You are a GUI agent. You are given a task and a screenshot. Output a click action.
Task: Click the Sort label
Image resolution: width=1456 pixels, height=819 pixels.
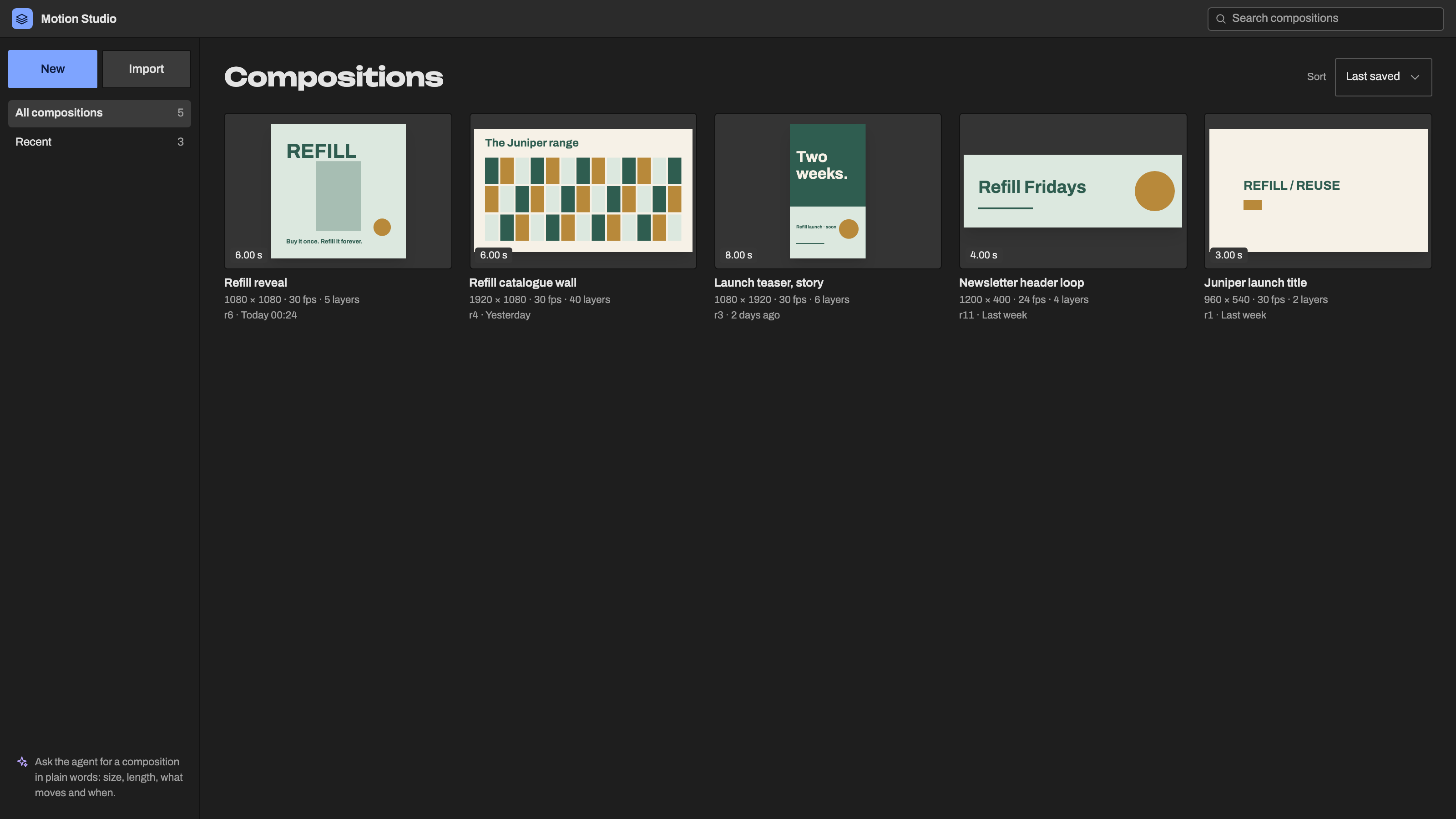1316,77
